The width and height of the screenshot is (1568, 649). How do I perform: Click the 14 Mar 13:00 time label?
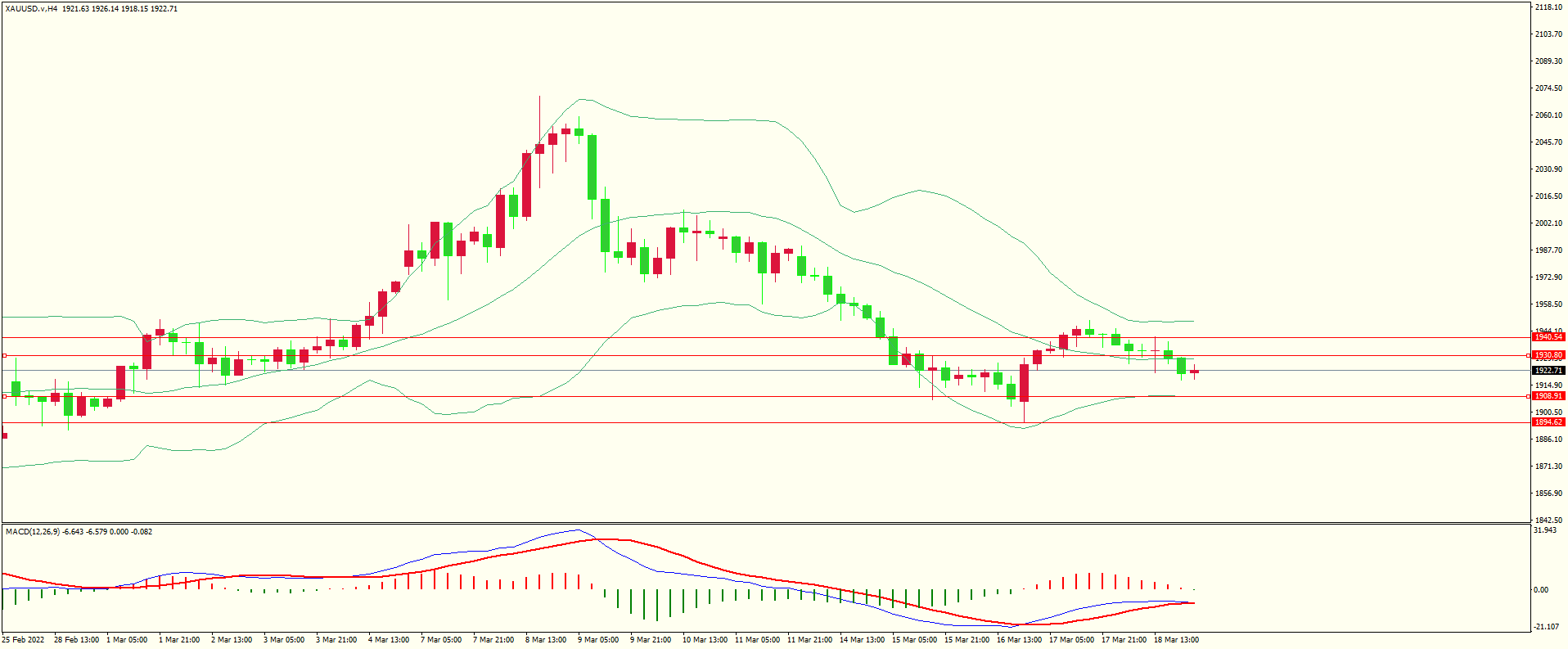point(862,640)
